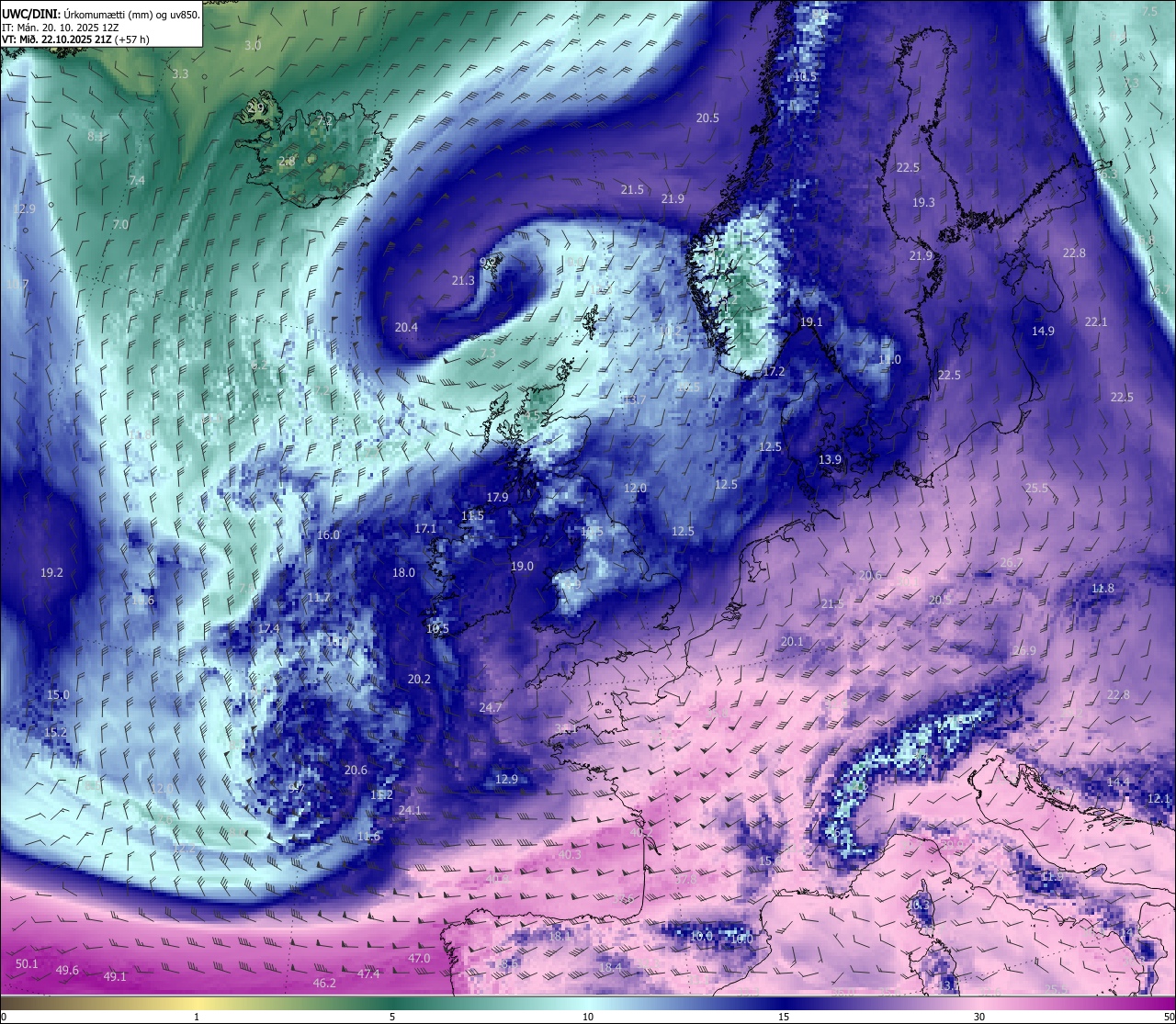1176x1024 pixels.
Task: Click the "18.4" value over Spain
Action: (x=610, y=967)
